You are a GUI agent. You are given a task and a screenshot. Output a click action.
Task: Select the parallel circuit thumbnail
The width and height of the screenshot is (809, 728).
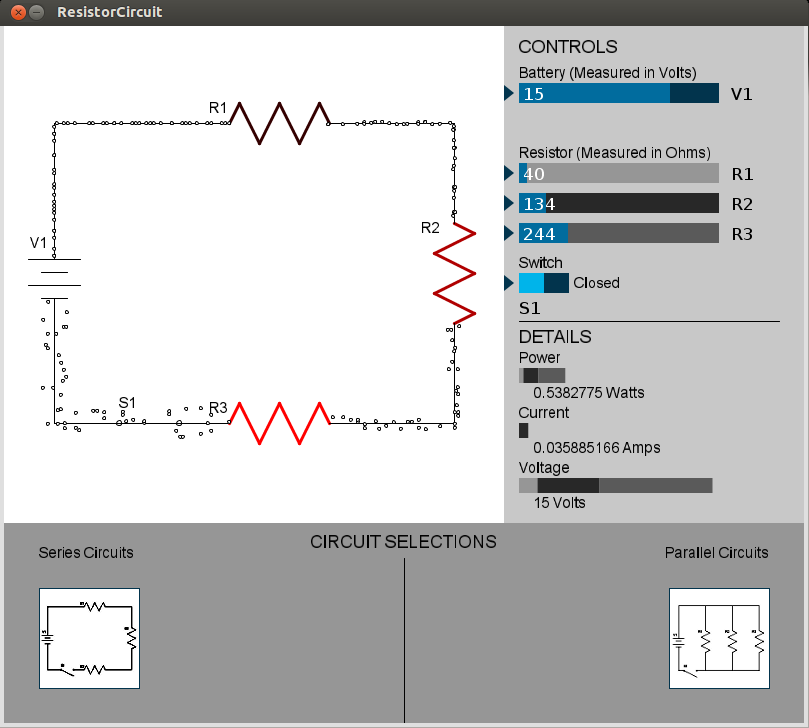718,638
